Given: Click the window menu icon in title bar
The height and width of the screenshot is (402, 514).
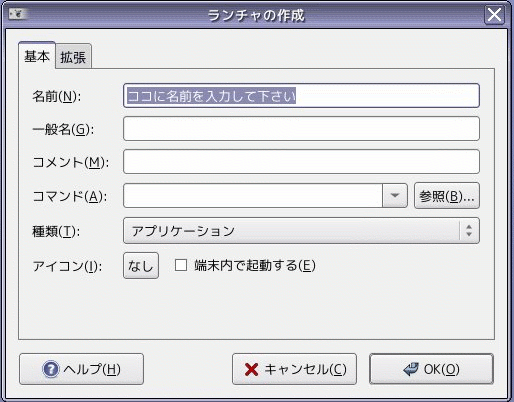Looking at the screenshot, I should tap(17, 14).
